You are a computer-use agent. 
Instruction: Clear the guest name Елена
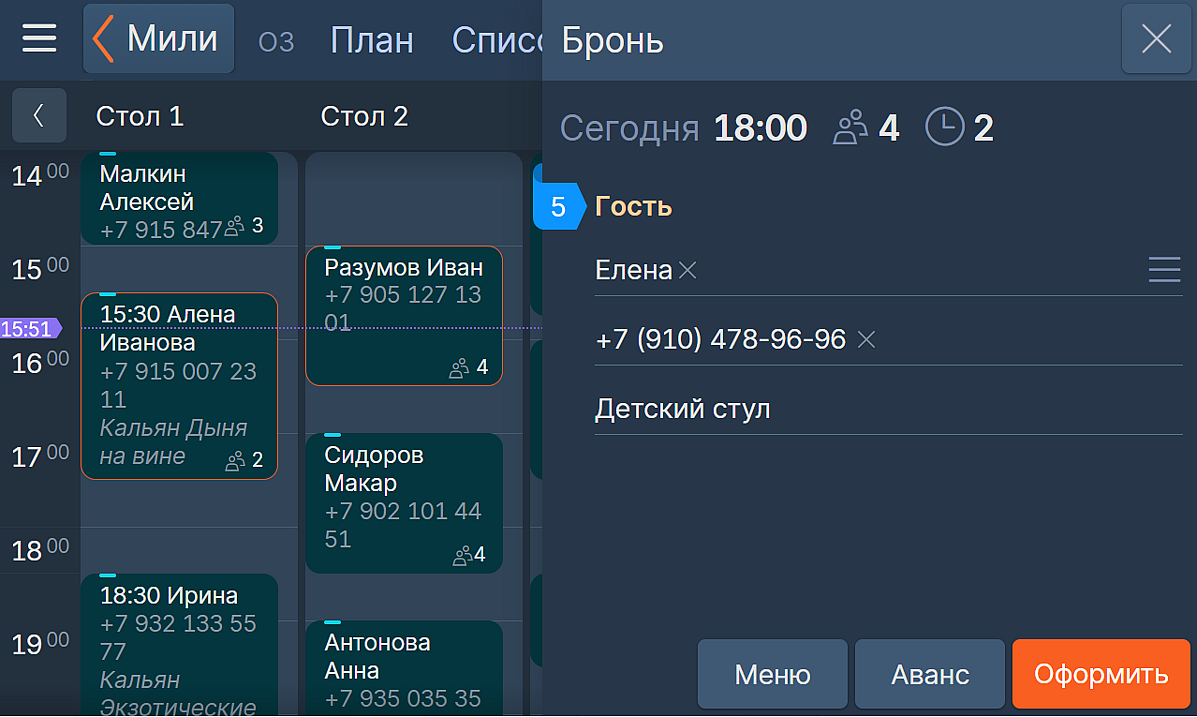coord(688,270)
